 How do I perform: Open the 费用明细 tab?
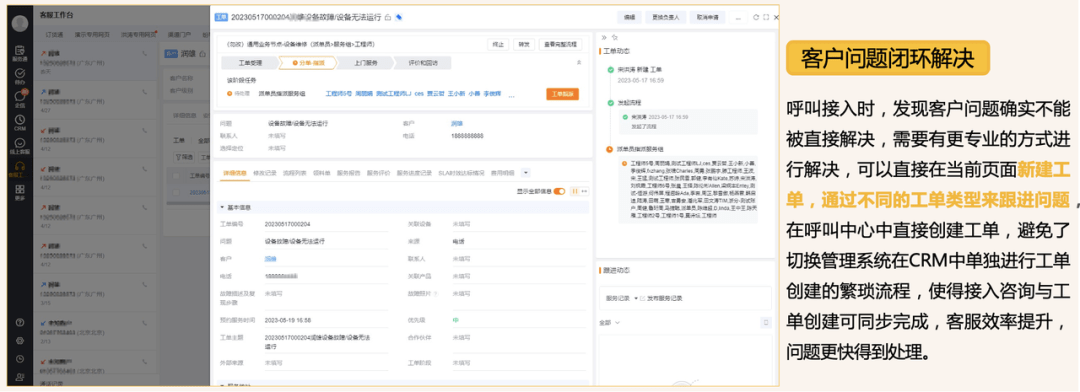[502, 173]
